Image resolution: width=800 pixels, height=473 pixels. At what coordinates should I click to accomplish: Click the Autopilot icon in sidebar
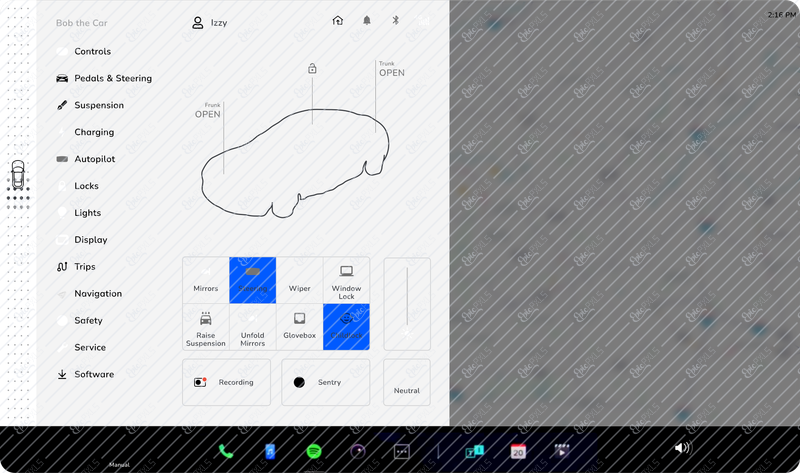[x=62, y=159]
